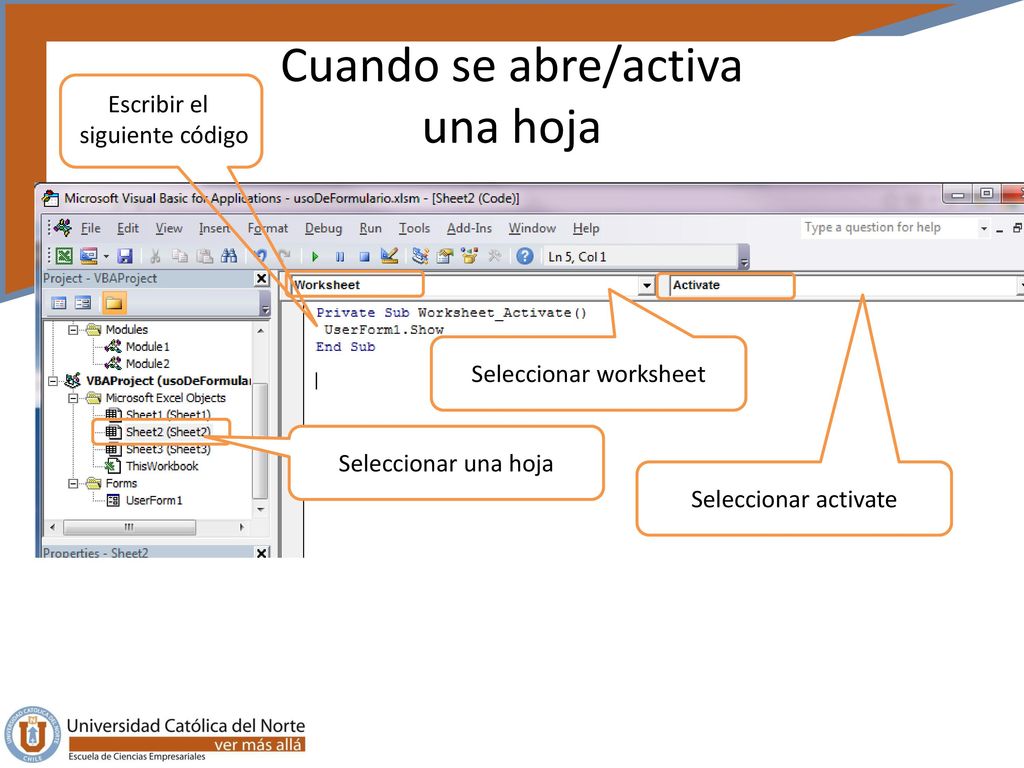Select ThisWorkbook in project tree
The image size is (1024, 768).
(162, 466)
